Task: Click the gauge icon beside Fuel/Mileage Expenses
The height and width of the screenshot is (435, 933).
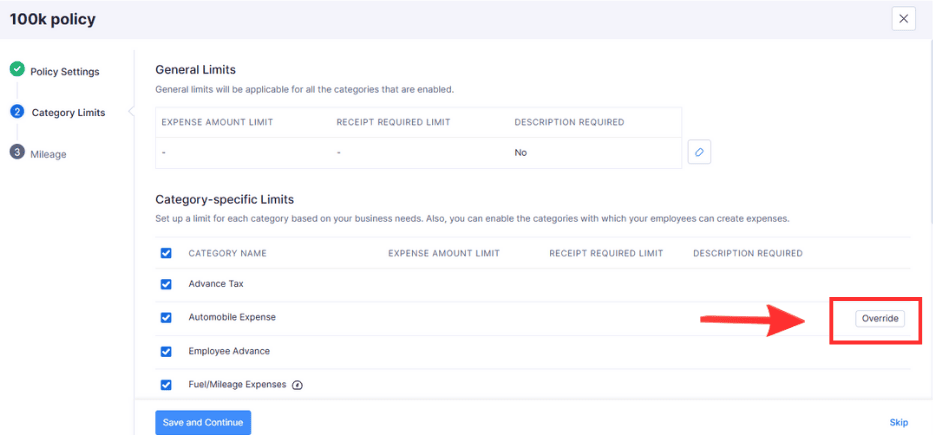Action: tap(297, 385)
